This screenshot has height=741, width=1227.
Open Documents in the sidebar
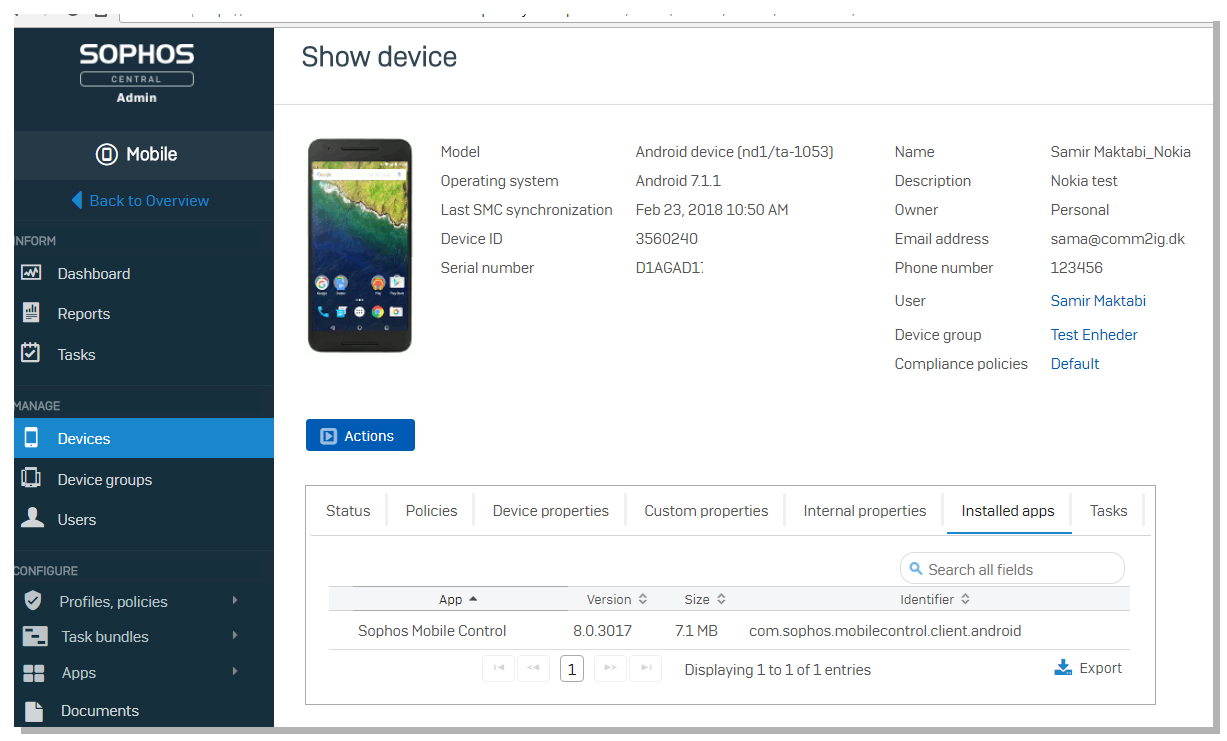click(x=100, y=711)
